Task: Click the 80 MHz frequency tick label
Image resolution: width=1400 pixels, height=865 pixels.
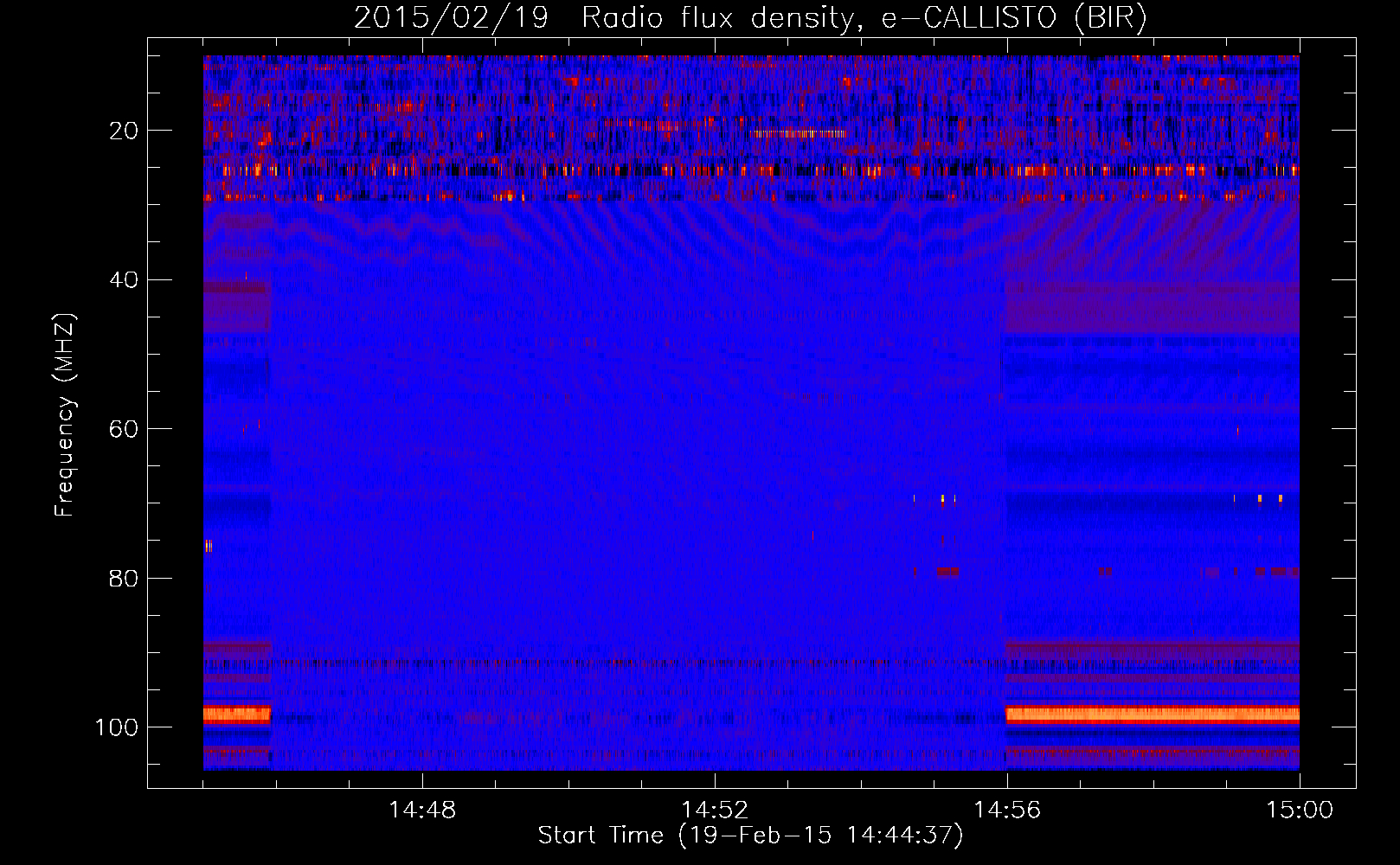Action: (x=125, y=578)
